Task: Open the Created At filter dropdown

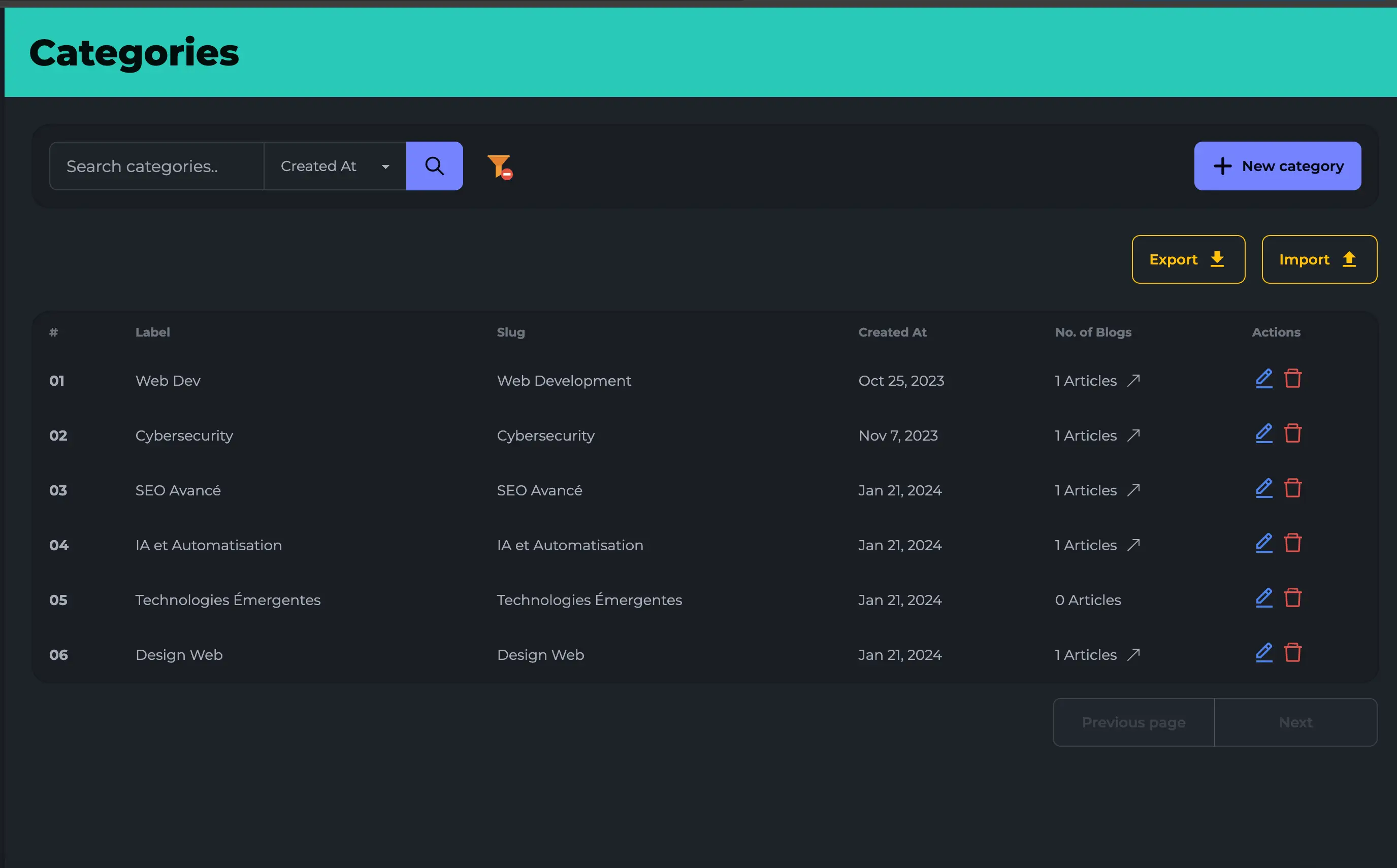Action: tap(335, 166)
